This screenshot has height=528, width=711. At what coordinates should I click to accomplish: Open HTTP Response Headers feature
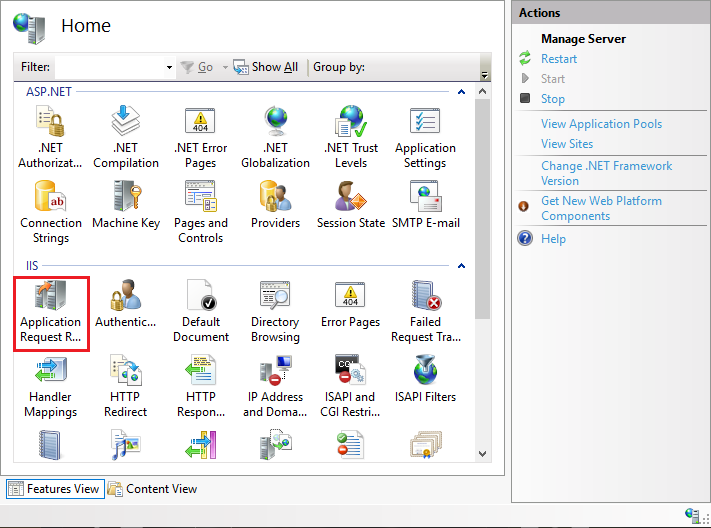point(201,386)
